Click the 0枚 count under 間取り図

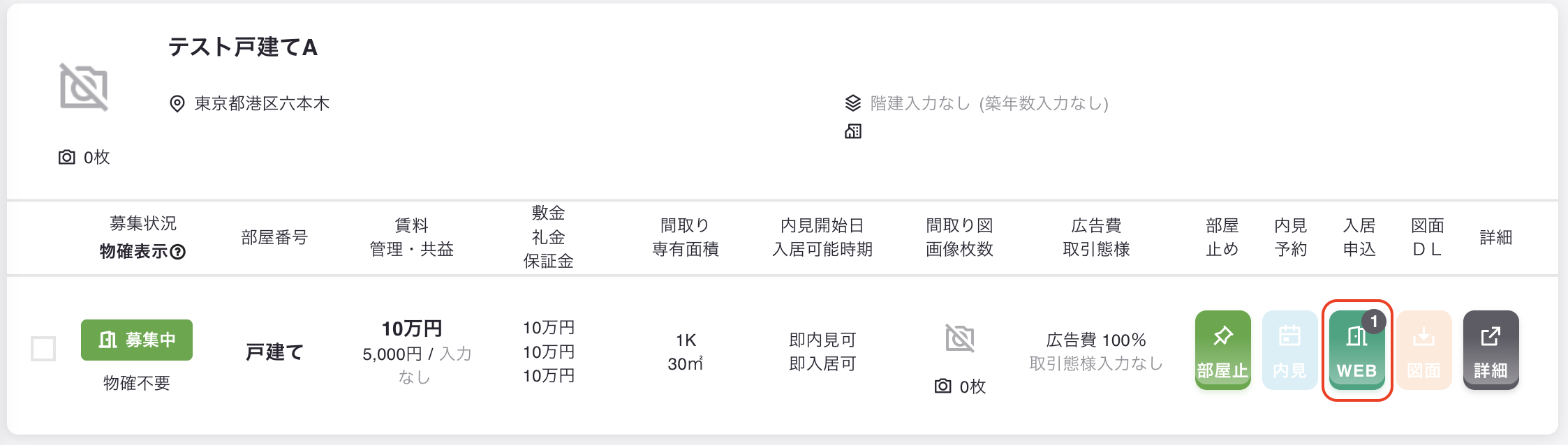click(960, 386)
